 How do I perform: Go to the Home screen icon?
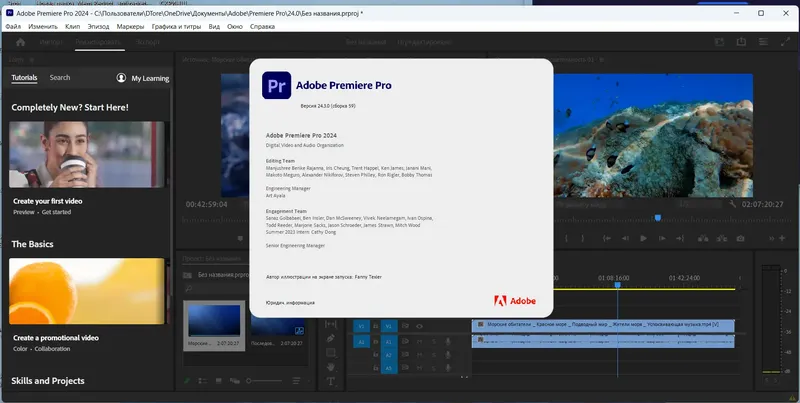20,42
